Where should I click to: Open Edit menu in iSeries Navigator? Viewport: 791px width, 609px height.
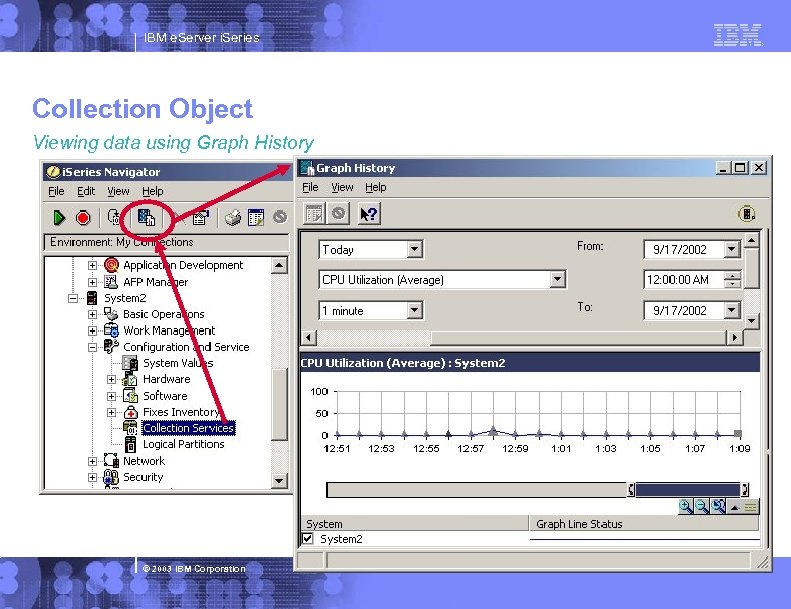click(86, 191)
